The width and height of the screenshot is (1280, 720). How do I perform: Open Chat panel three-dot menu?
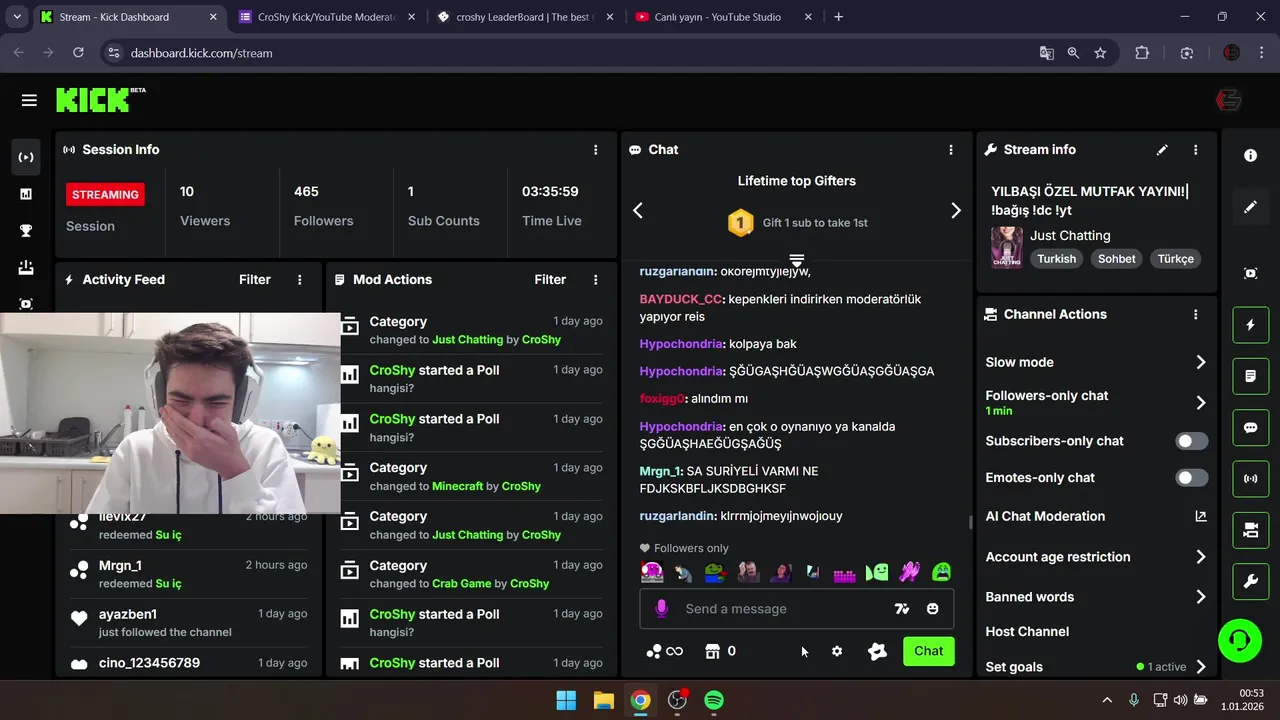(x=951, y=150)
